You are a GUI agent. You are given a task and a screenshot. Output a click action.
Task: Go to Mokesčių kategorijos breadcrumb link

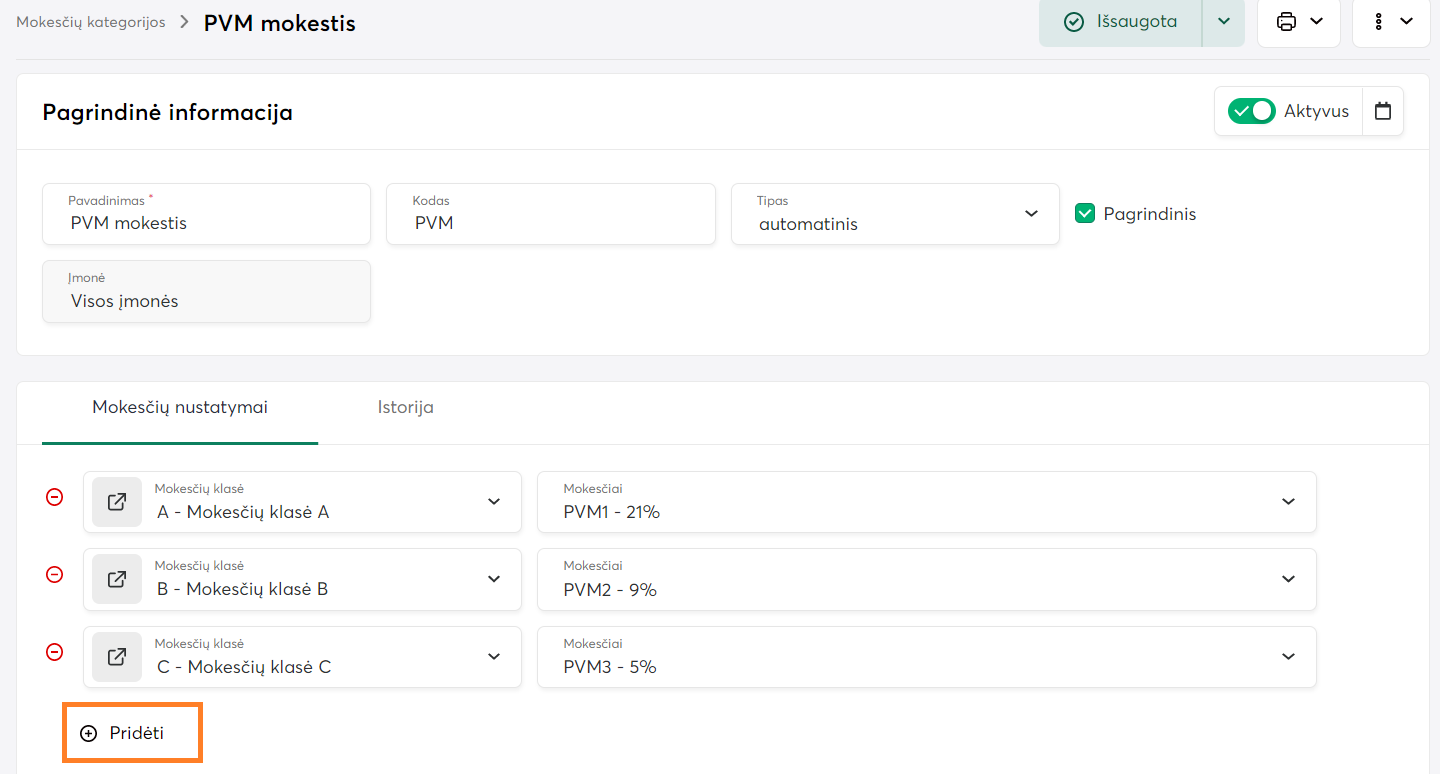(91, 22)
